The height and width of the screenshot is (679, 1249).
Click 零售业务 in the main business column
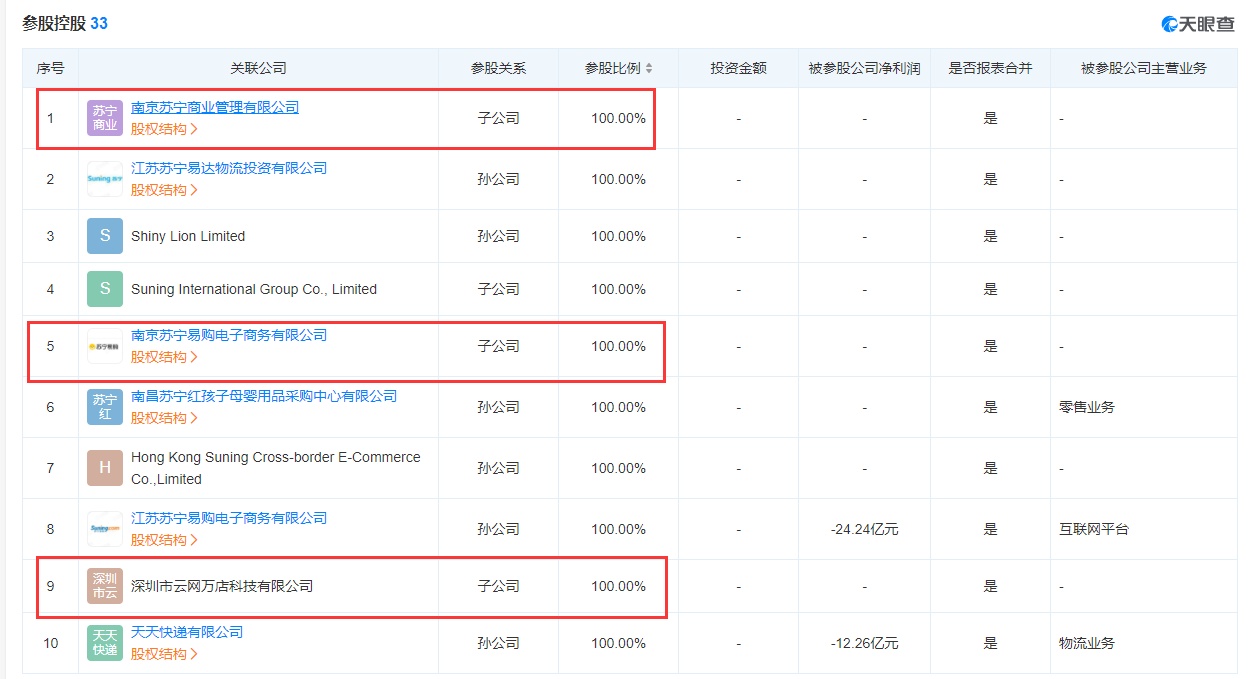point(1087,407)
